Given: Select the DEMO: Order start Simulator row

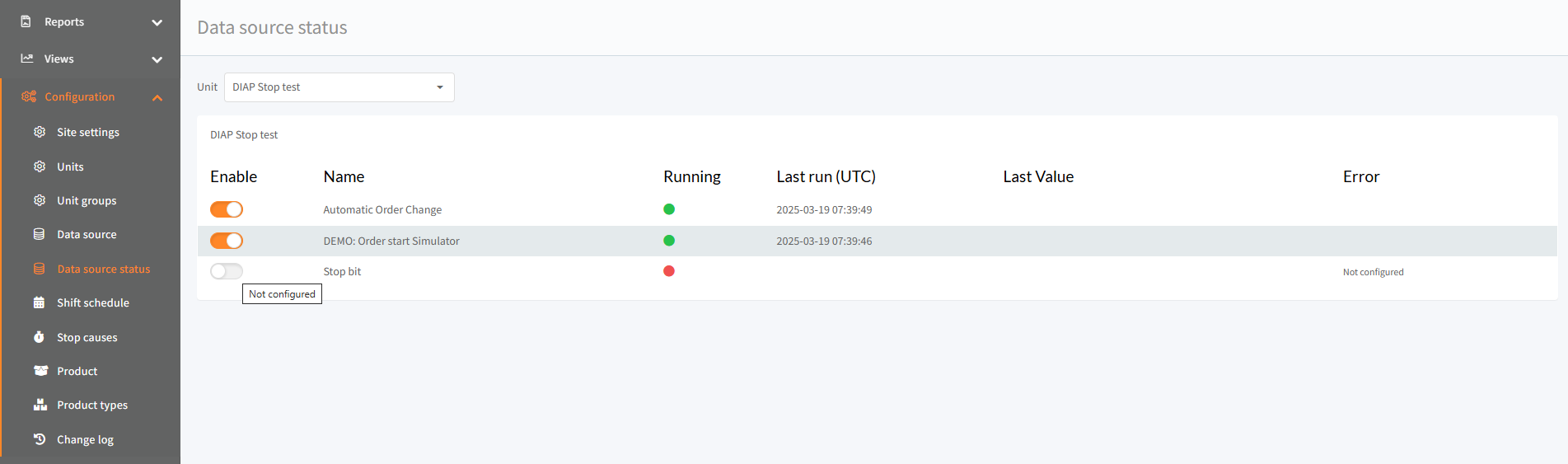Looking at the screenshot, I should 877,241.
